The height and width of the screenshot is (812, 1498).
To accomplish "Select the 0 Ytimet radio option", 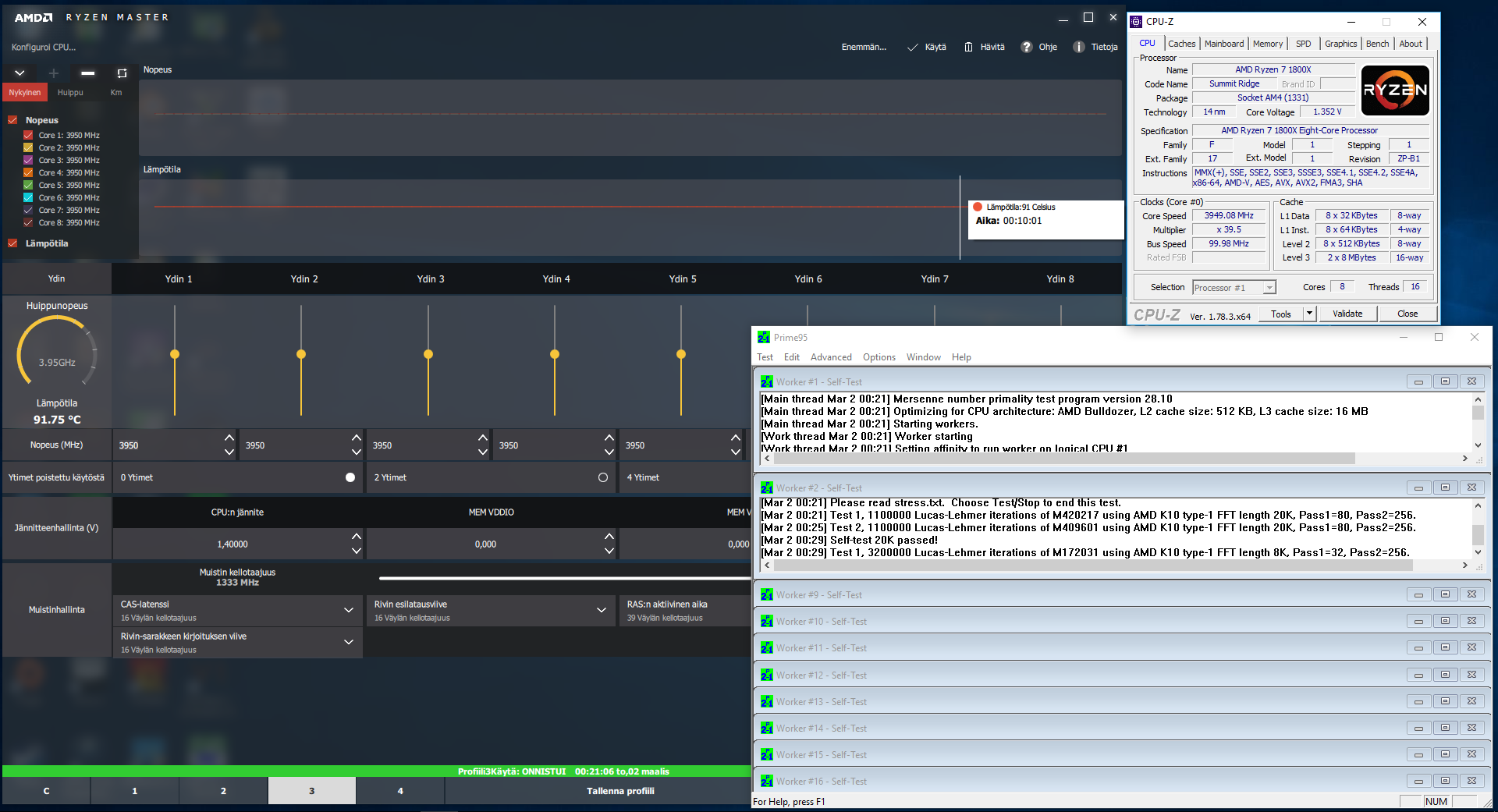I will (350, 477).
